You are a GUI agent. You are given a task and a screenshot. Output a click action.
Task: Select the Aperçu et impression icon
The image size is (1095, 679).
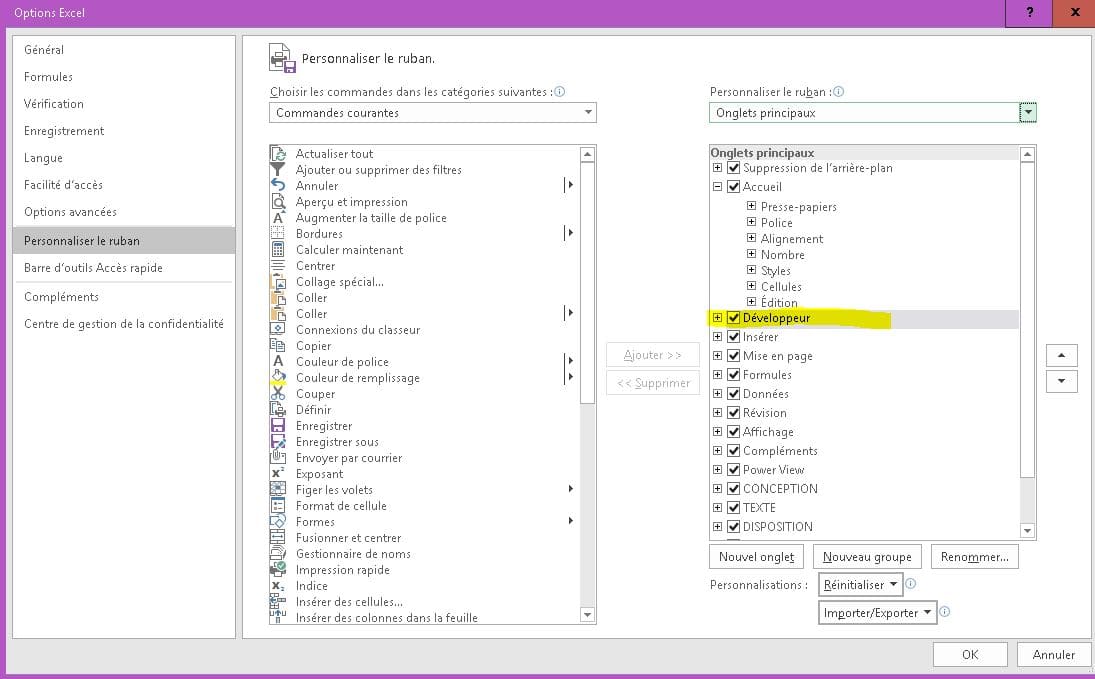(x=278, y=202)
